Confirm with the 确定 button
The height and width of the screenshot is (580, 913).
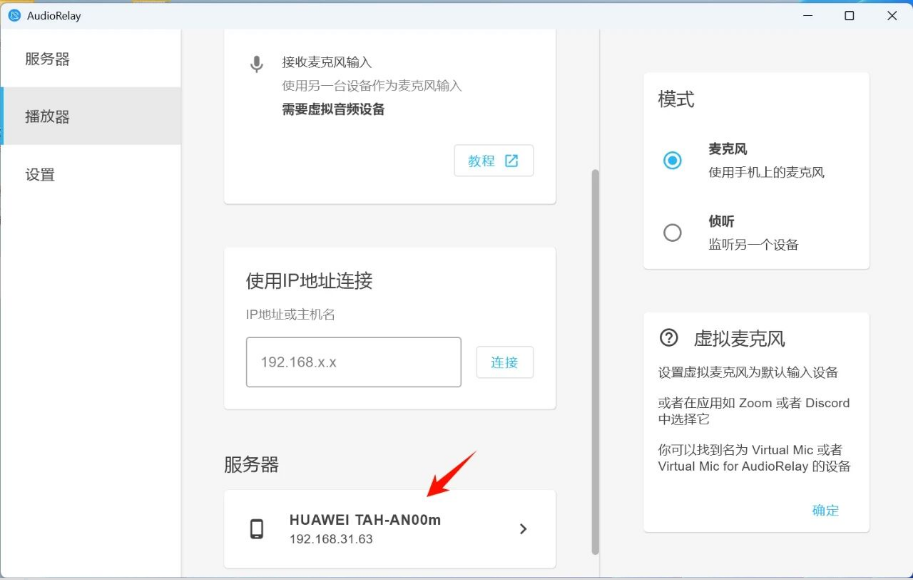[x=826, y=511]
